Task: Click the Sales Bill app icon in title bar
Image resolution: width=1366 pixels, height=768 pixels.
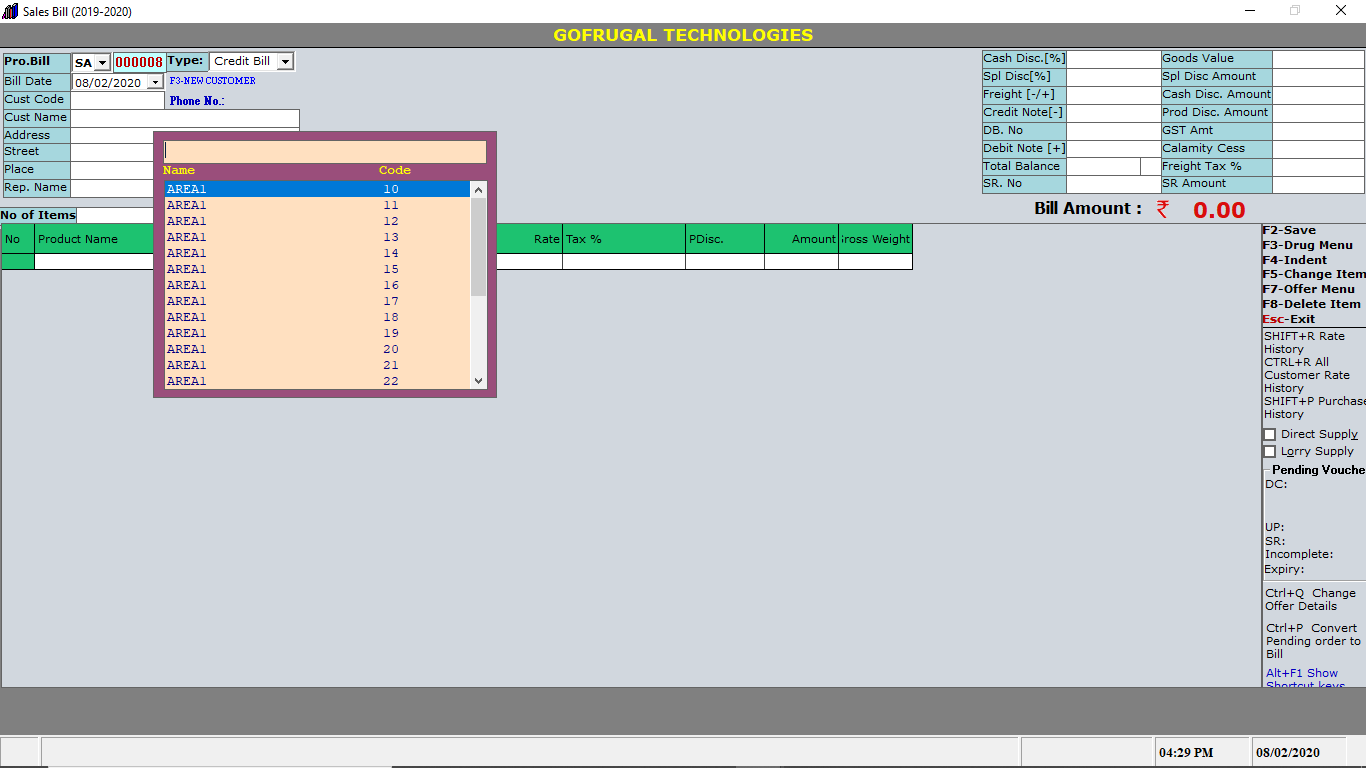Action: 11,11
